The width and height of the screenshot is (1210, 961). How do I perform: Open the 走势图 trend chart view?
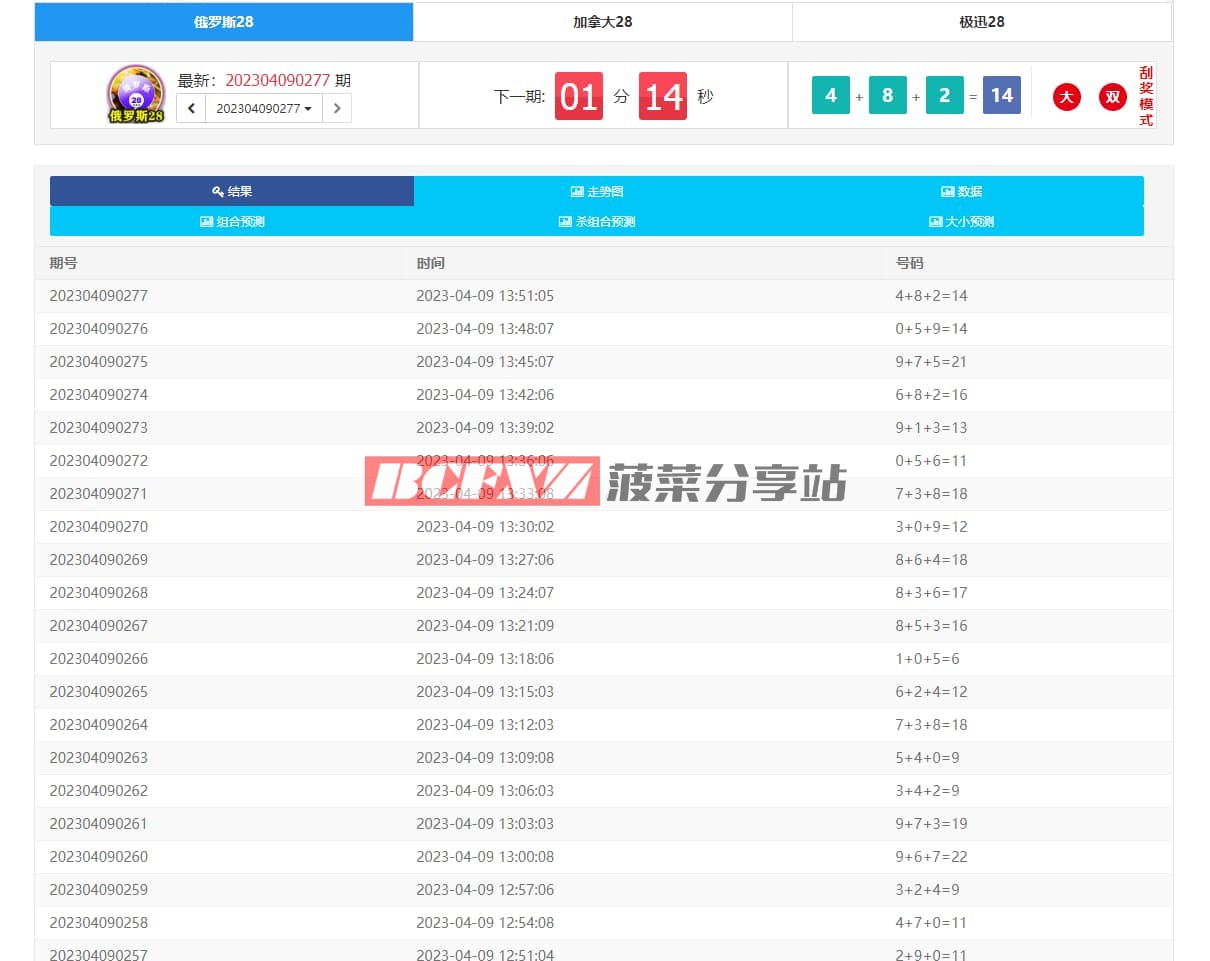point(597,191)
